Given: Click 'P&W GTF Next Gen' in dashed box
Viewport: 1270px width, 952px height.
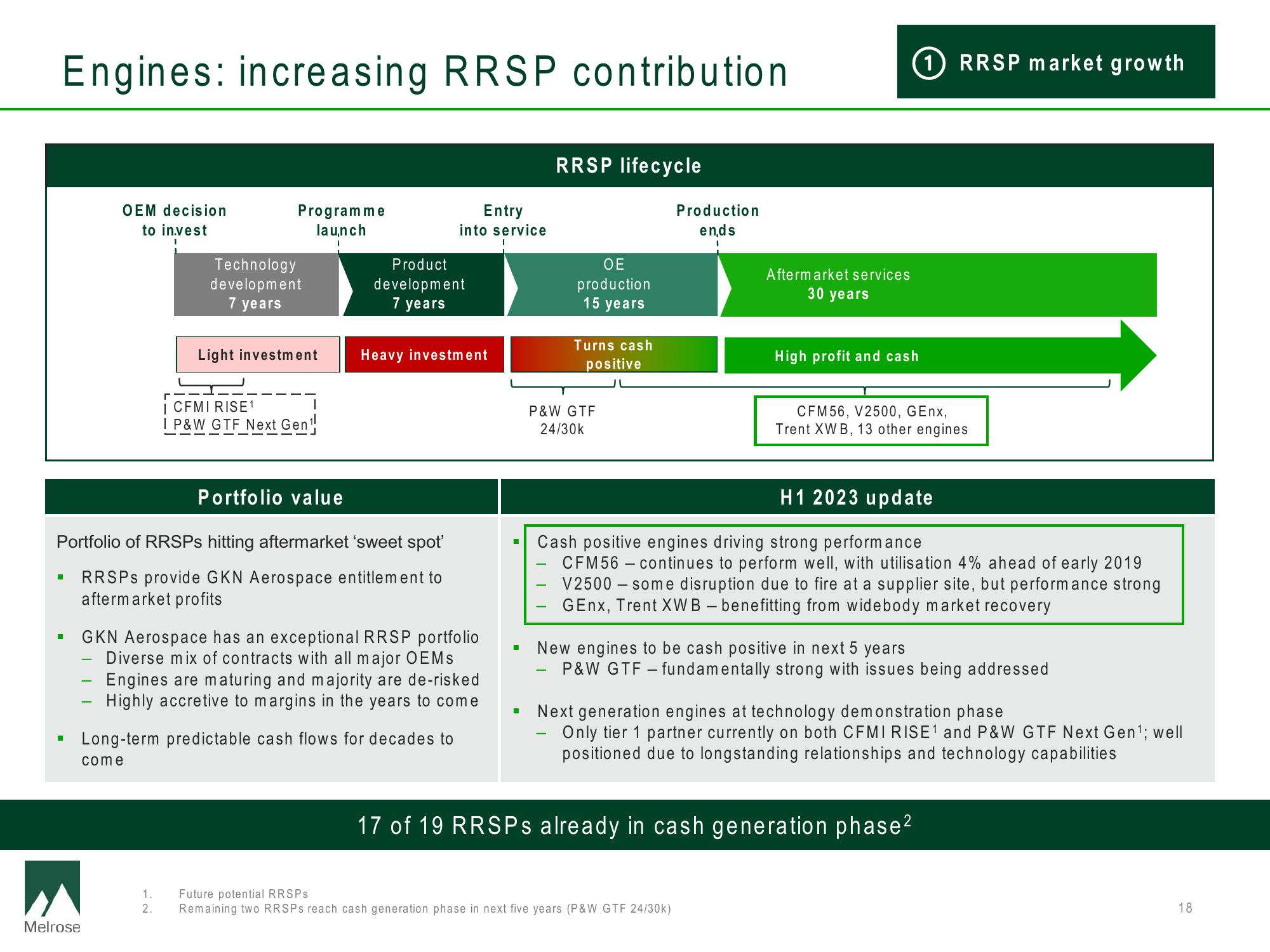Looking at the screenshot, I should pos(243,425).
